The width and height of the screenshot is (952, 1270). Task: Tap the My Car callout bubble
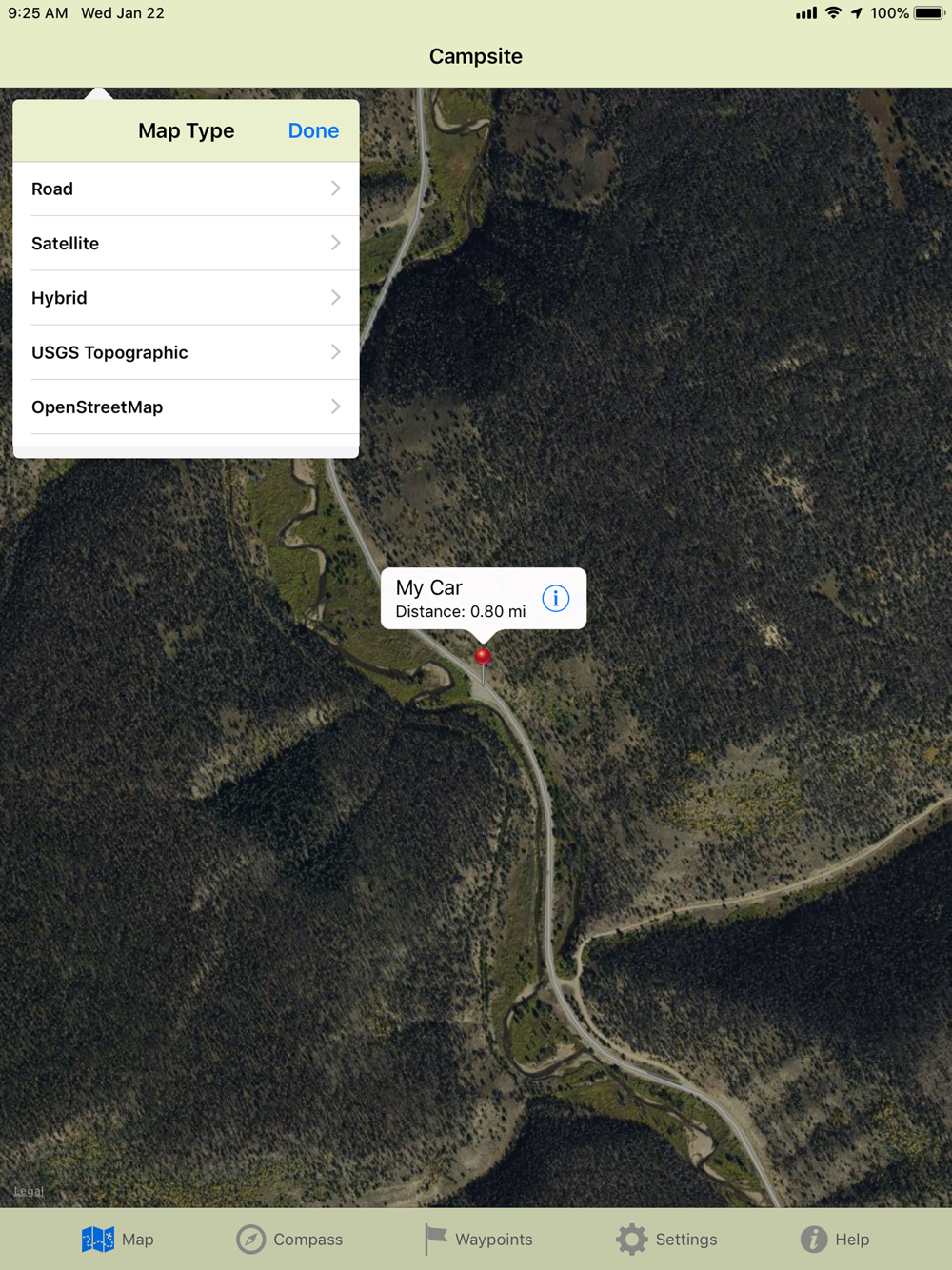(484, 599)
